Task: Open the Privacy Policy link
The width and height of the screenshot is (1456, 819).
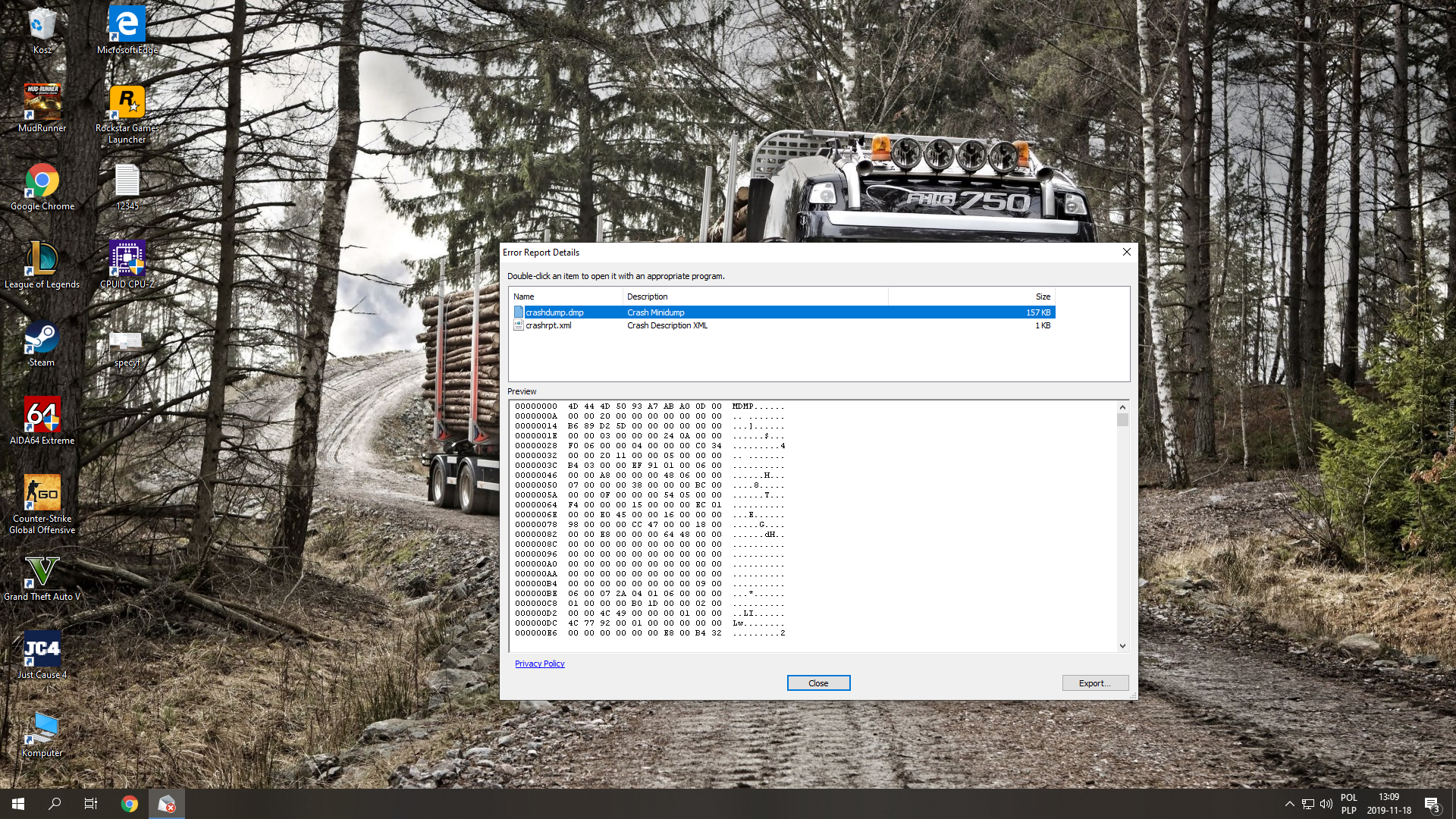Action: pos(539,664)
